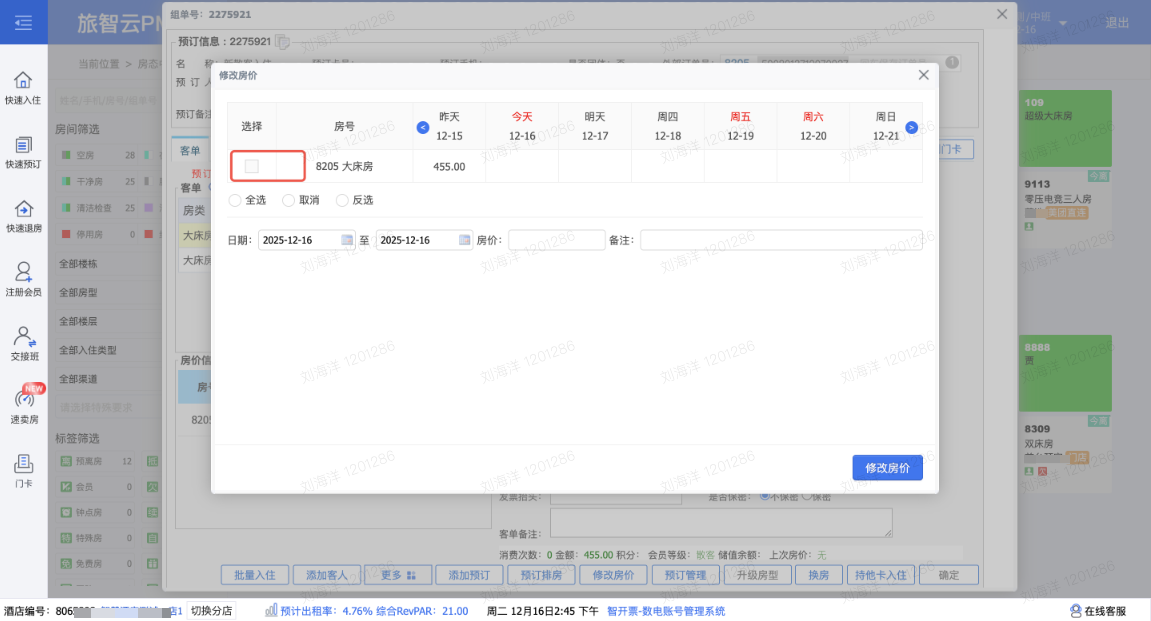Select the 取消 radio option

point(288,200)
